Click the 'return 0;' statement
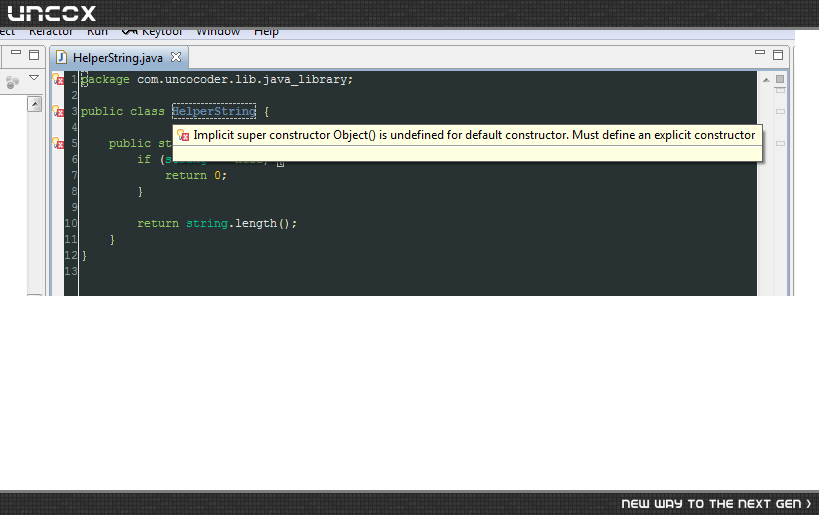 click(x=196, y=175)
